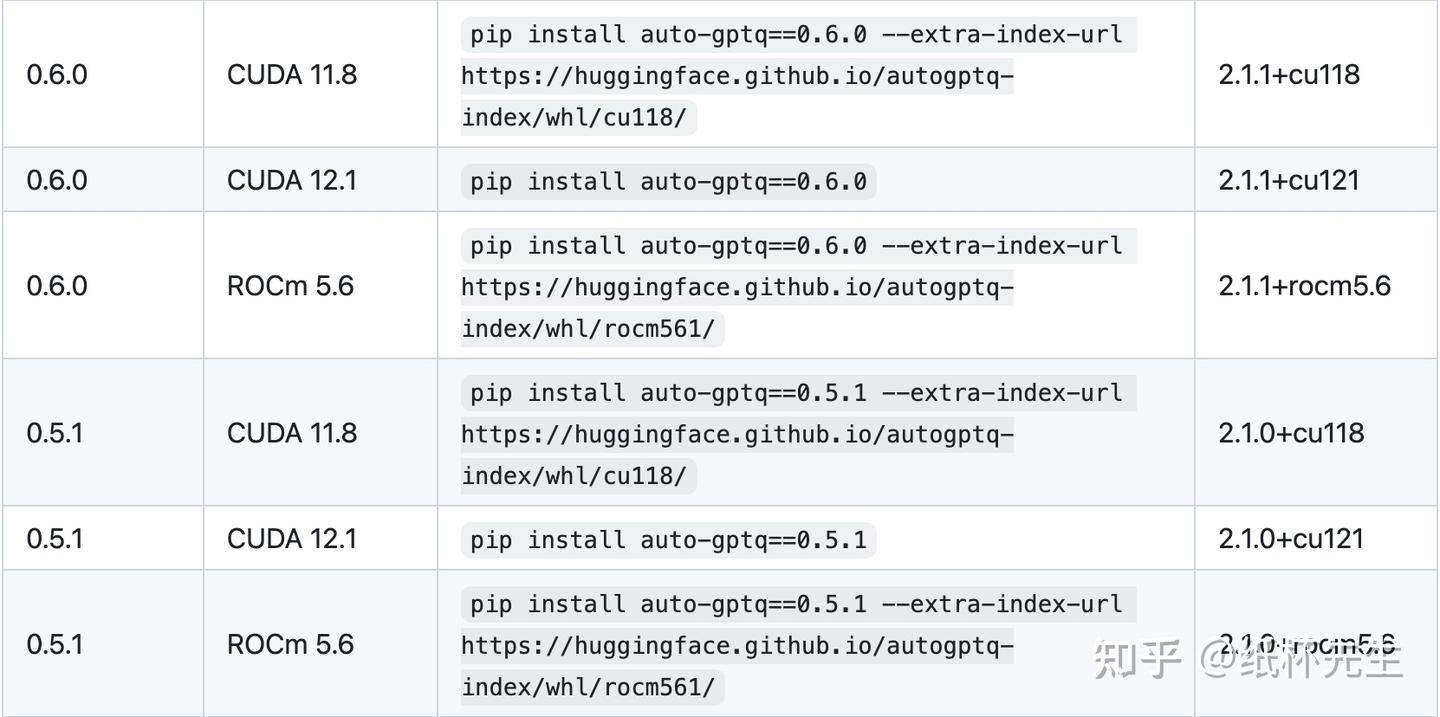
Task: Click the CUDA 11.8 cell in first row
Action: pyautogui.click(x=292, y=75)
